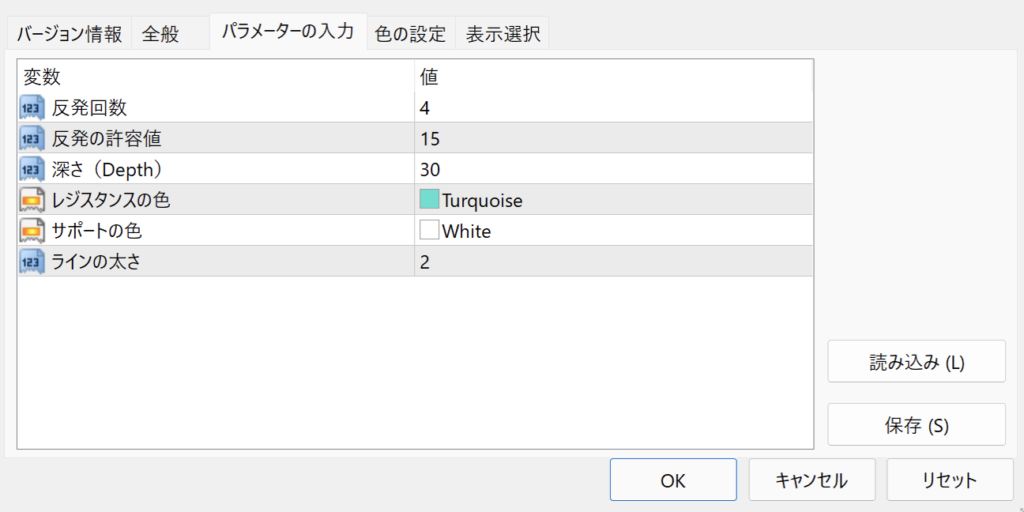Image resolution: width=1024 pixels, height=512 pixels.
Task: Click the Turquoise color swatch
Action: pos(429,200)
